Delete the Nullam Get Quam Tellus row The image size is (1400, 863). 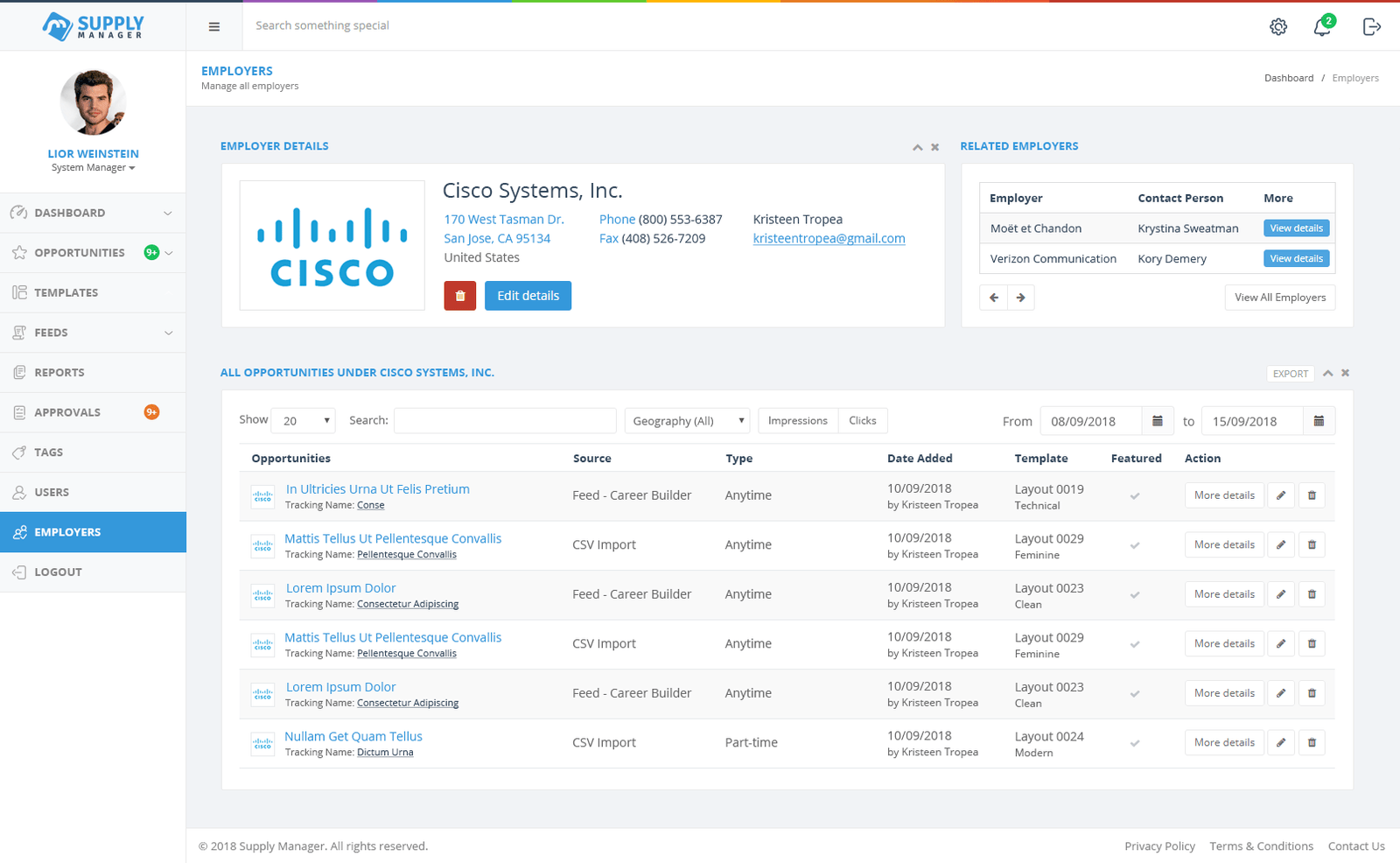1312,742
